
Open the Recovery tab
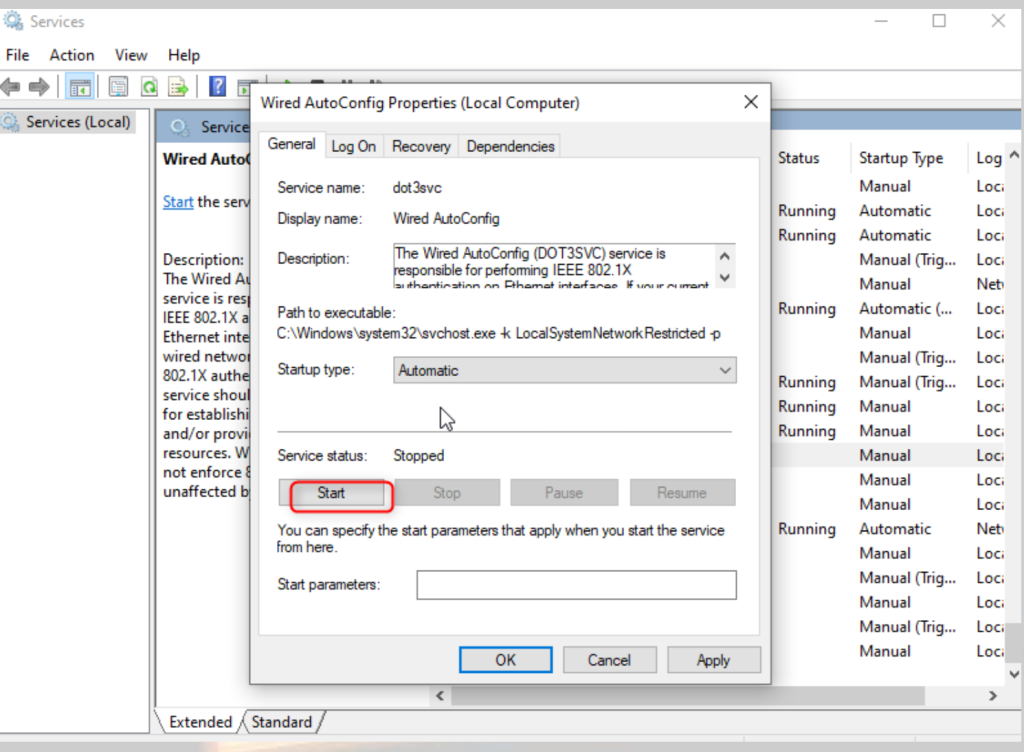pos(420,146)
